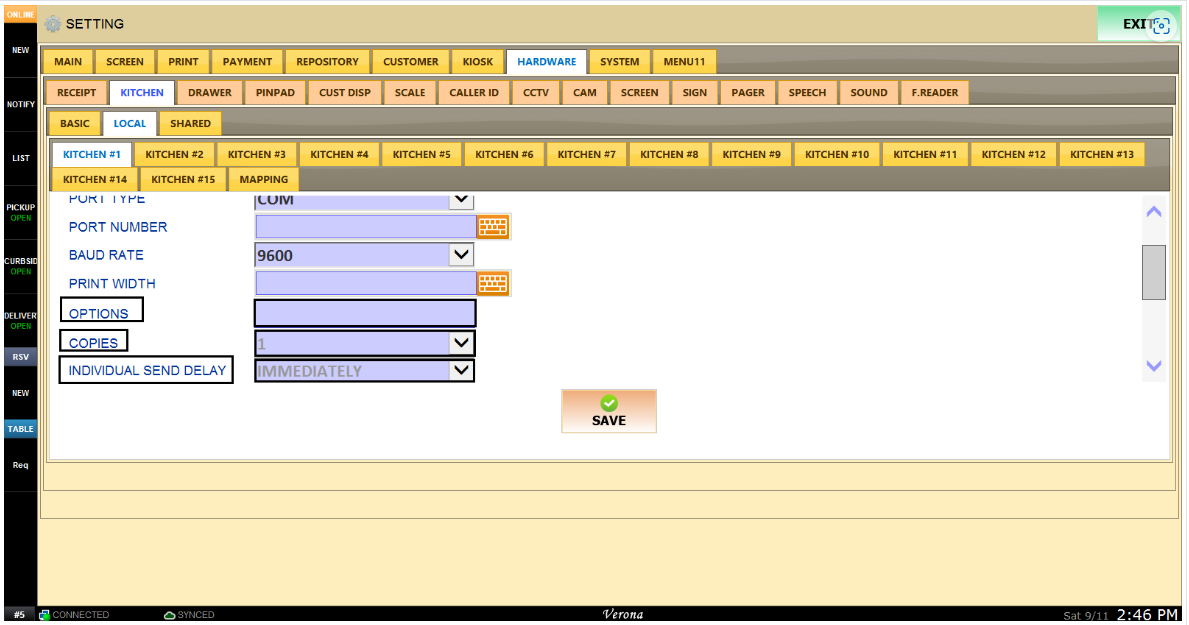Click the screen capture icon near Exit

pyautogui.click(x=1161, y=27)
